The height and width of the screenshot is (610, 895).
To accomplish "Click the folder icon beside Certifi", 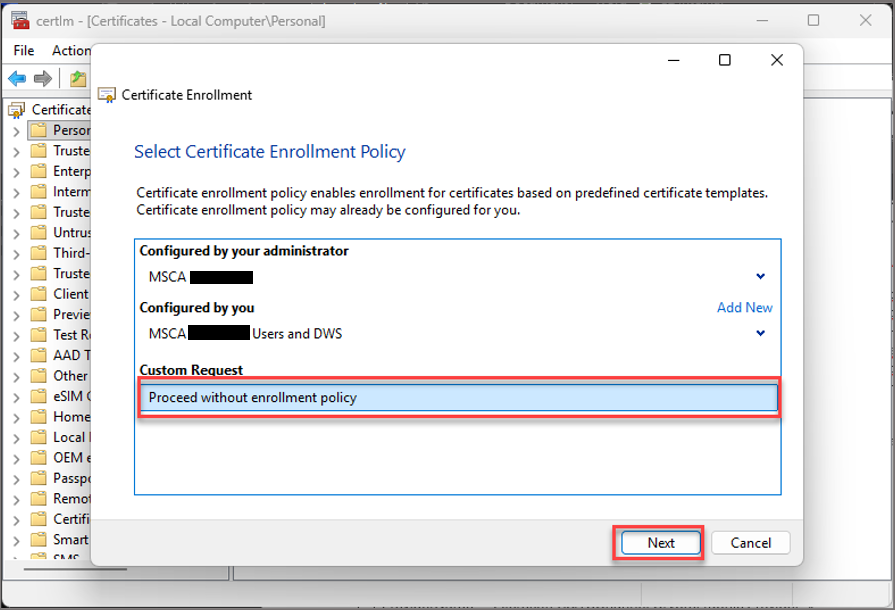I will coord(38,519).
